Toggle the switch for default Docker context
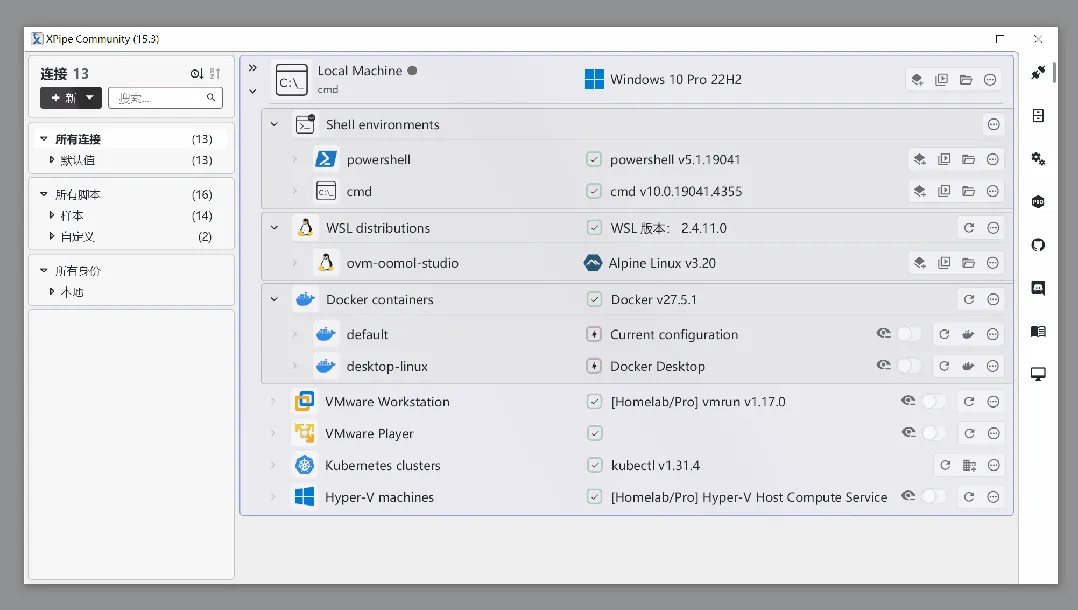The image size is (1078, 610). point(909,334)
